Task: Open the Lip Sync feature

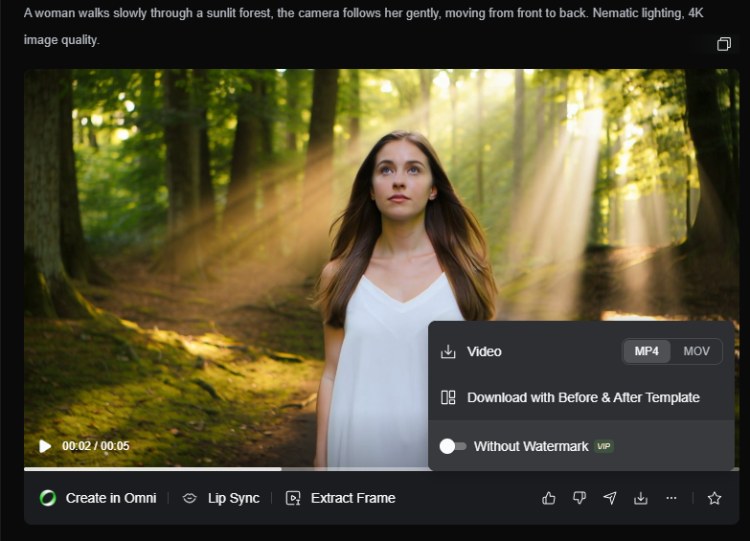Action: [221, 498]
